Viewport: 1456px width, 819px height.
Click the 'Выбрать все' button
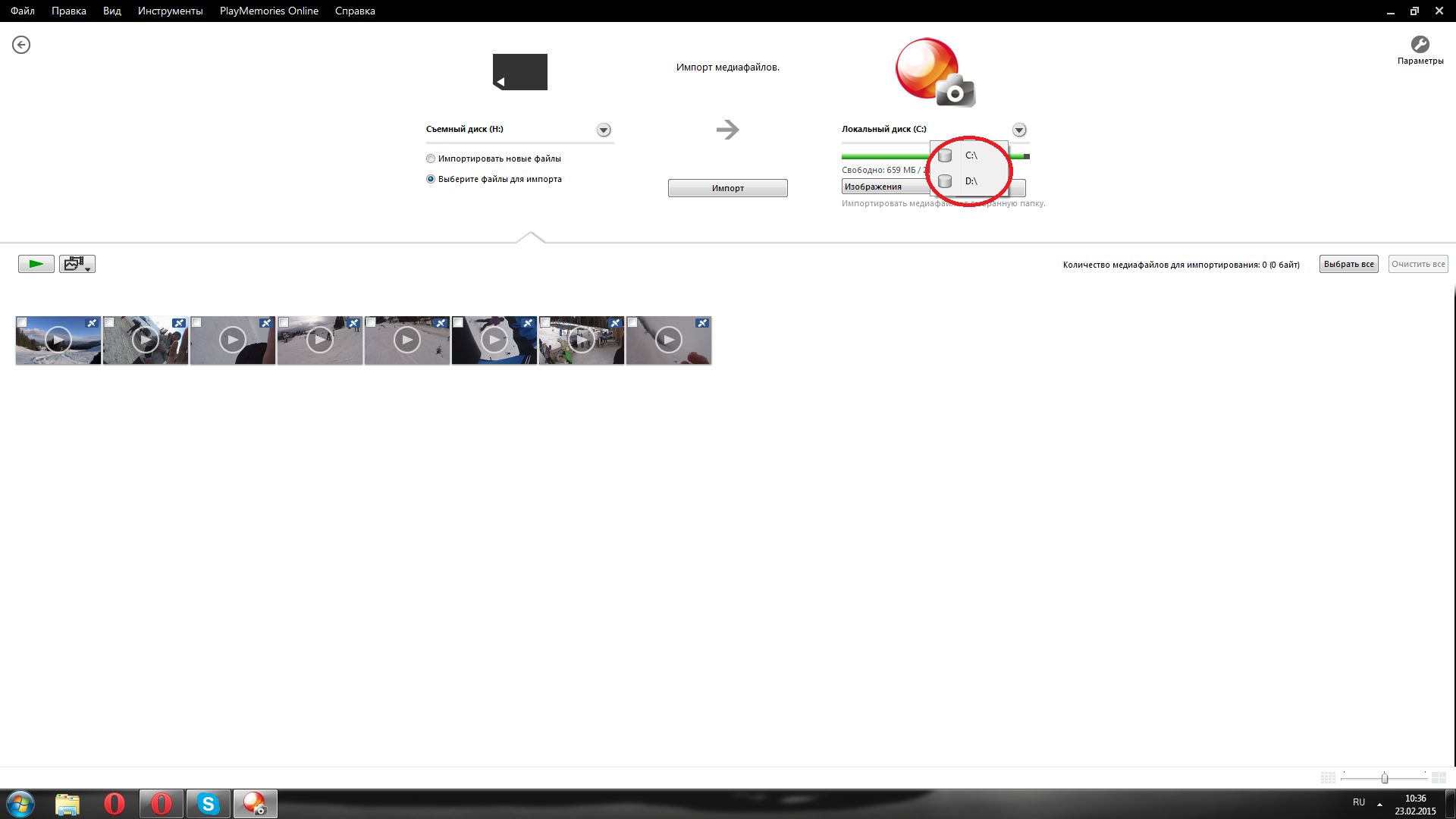tap(1348, 264)
